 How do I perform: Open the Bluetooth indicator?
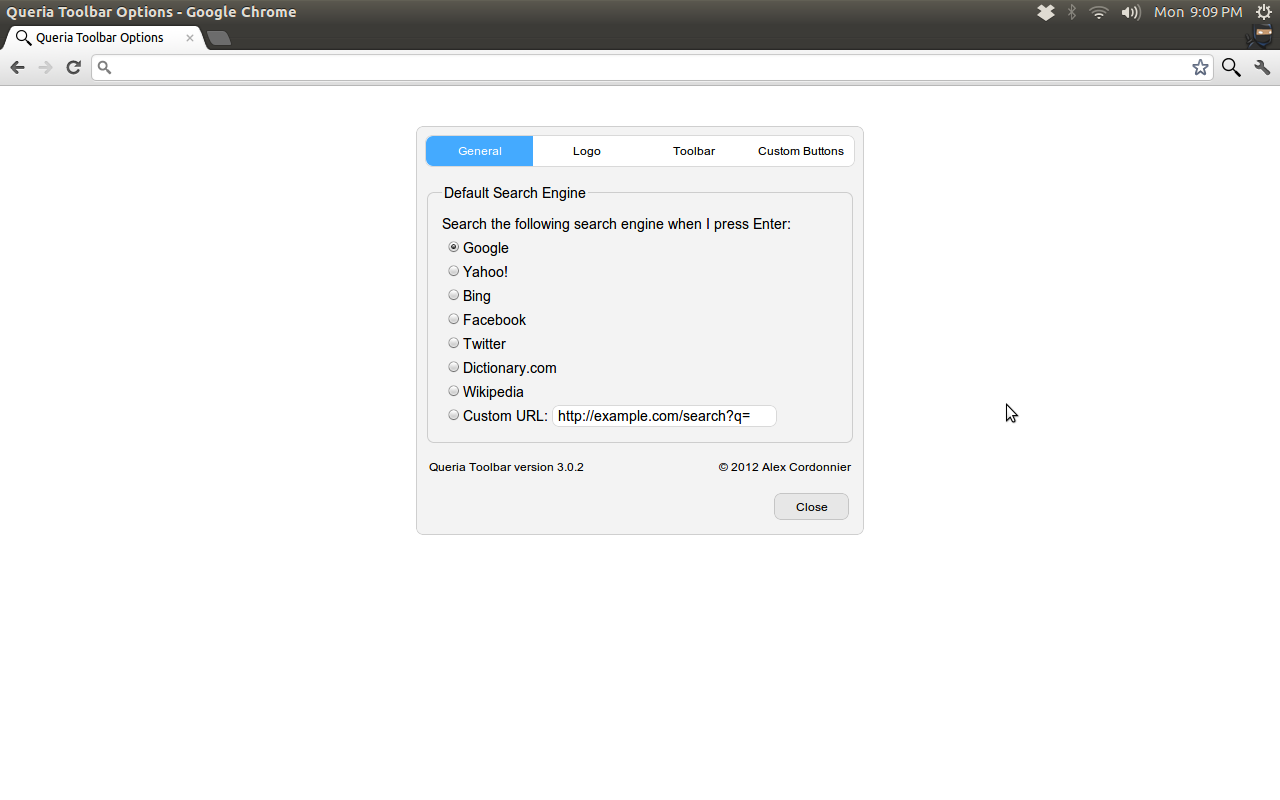(1072, 12)
